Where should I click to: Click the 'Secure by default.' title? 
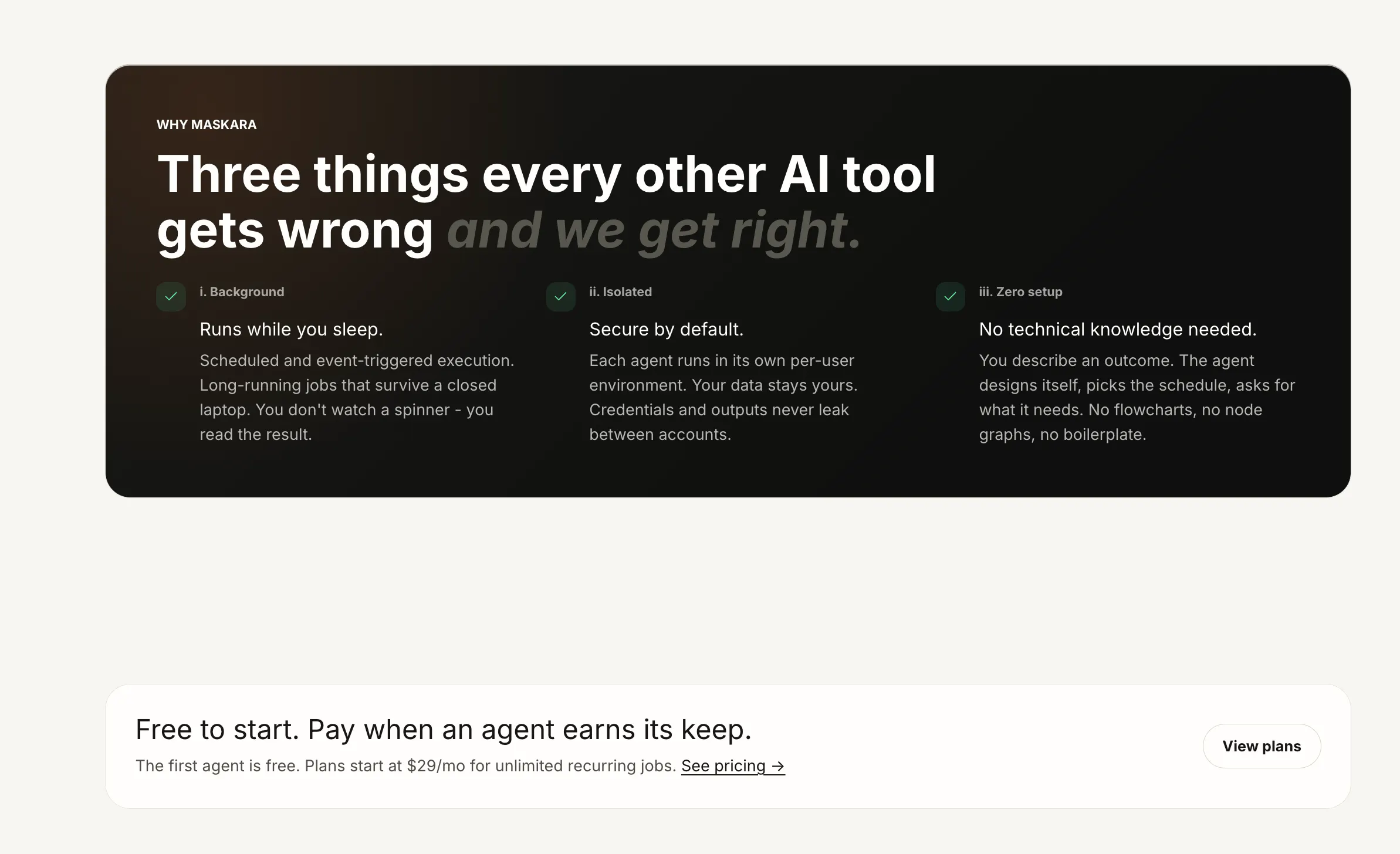(x=666, y=330)
